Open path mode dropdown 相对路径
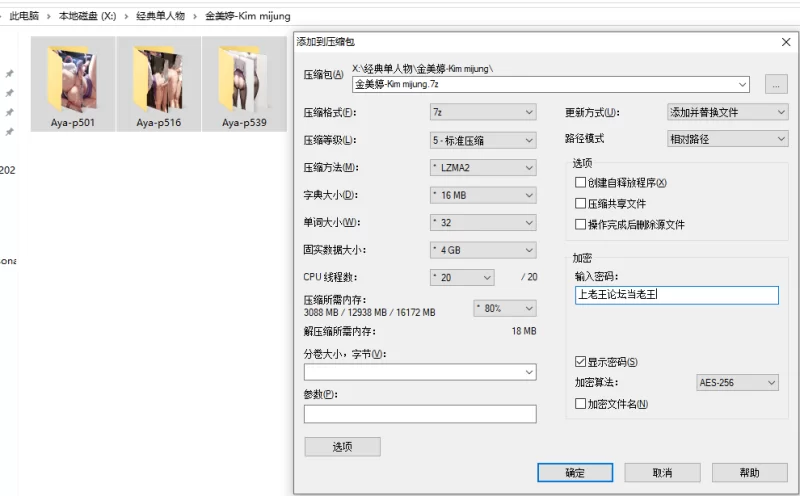 point(728,139)
